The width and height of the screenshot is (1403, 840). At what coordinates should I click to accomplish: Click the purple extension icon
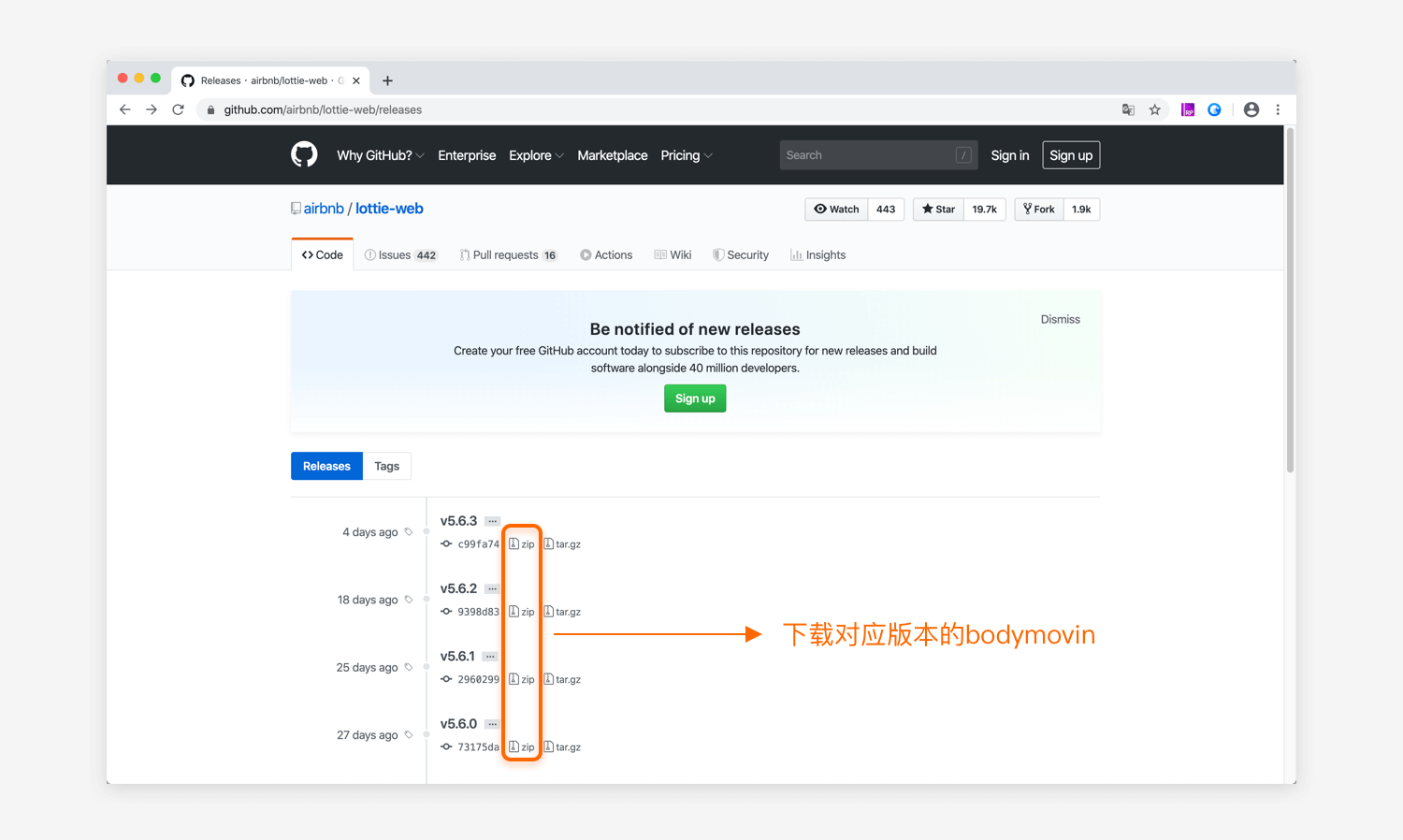[x=1188, y=109]
